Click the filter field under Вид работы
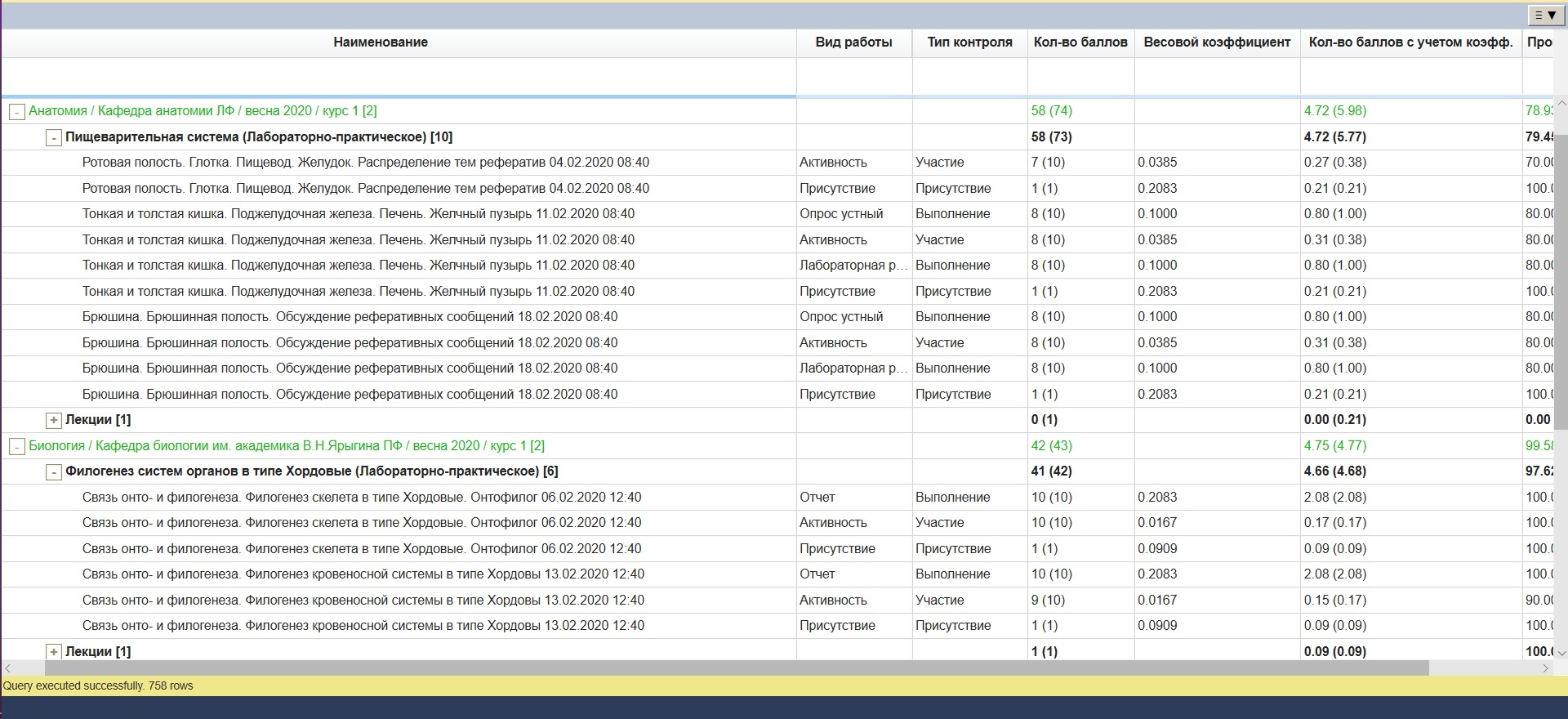This screenshot has height=719, width=1568. coord(854,77)
